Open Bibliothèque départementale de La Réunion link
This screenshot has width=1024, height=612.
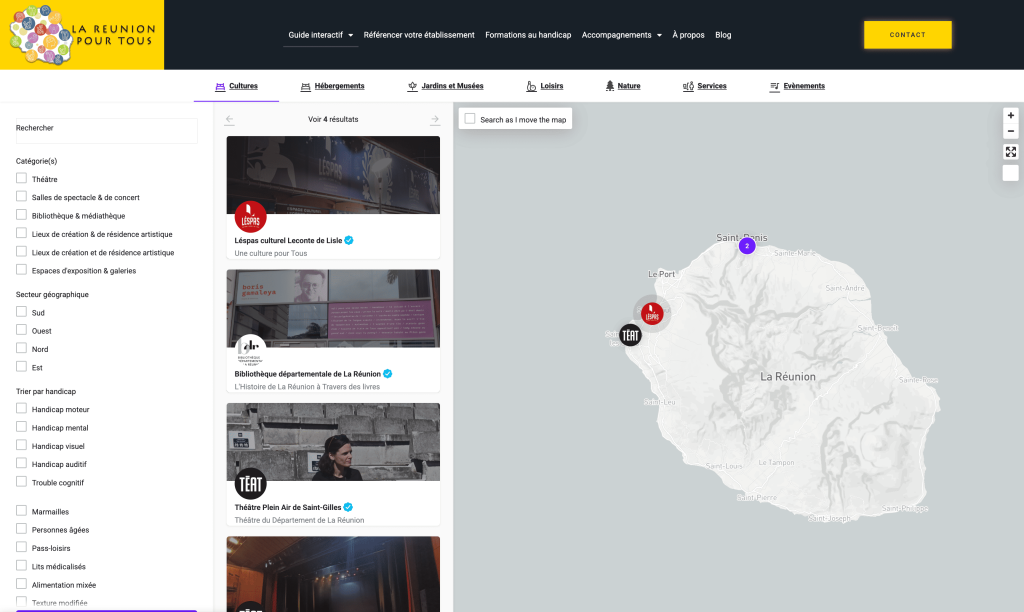308,374
